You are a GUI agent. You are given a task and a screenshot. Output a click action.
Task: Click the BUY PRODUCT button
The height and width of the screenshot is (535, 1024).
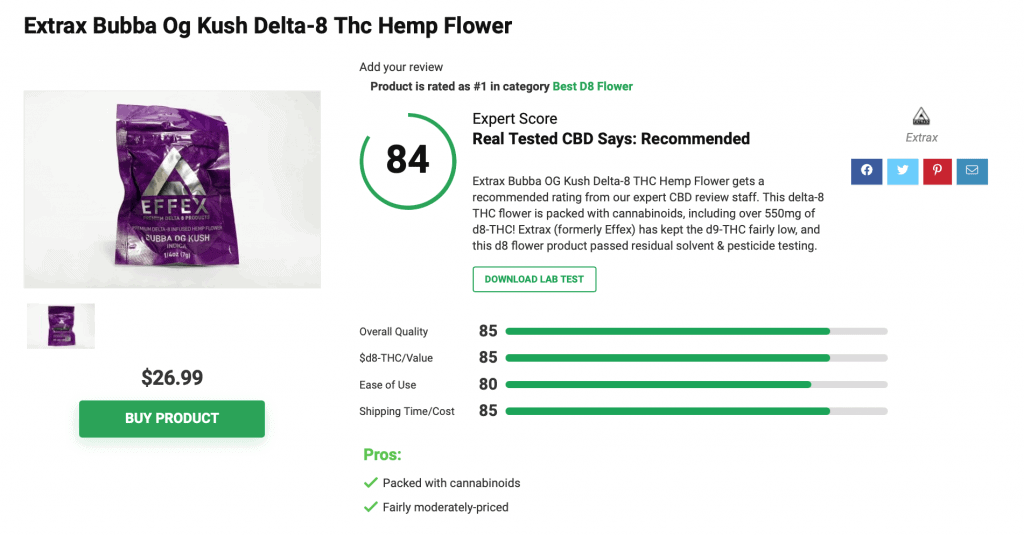(172, 419)
